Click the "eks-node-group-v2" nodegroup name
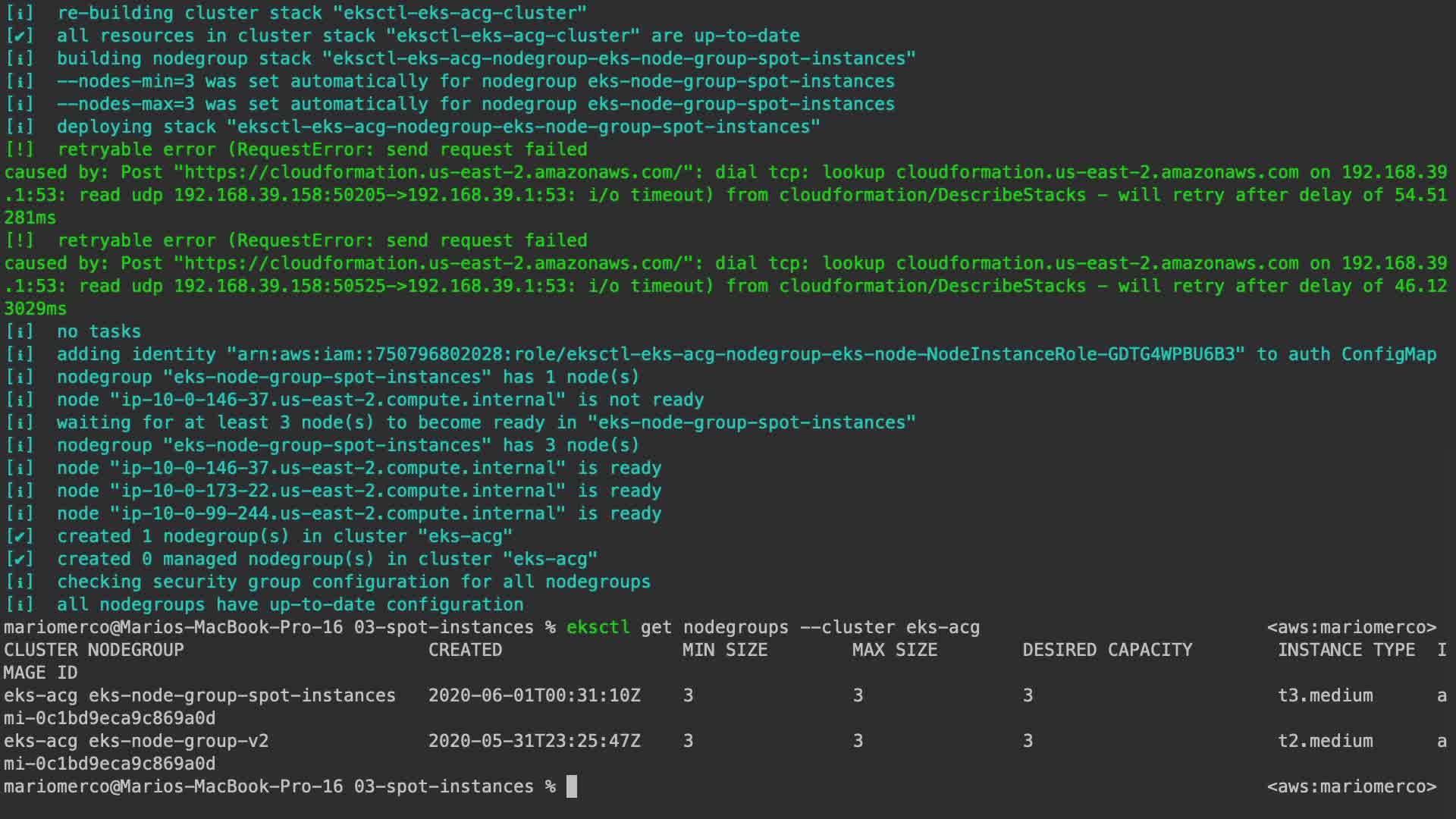1456x819 pixels. [178, 741]
